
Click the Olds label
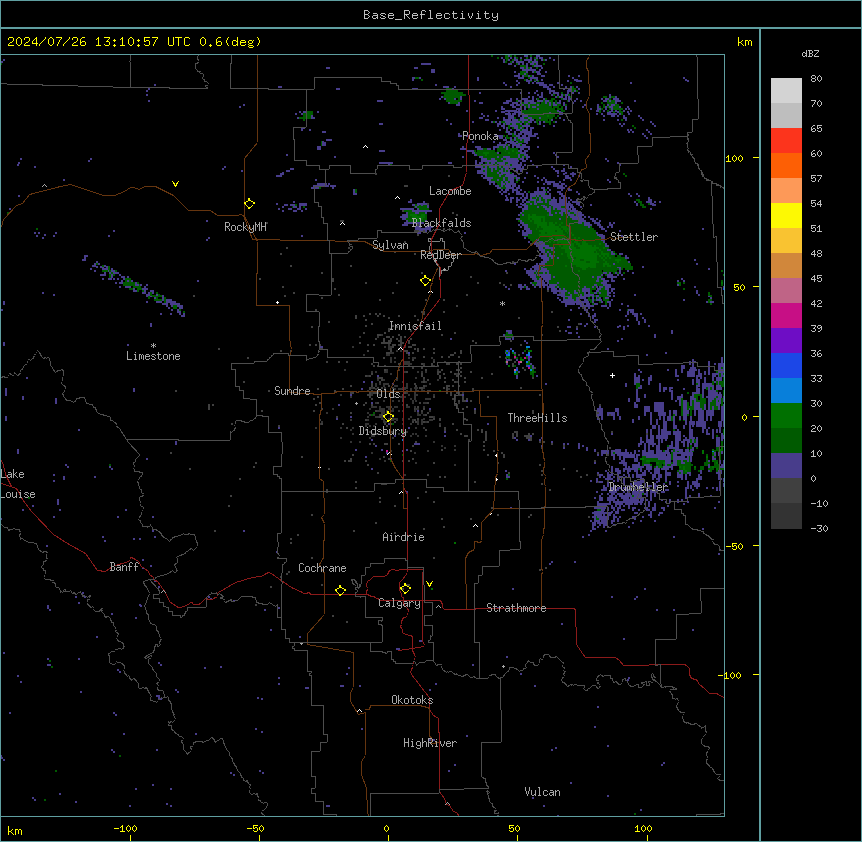click(388, 394)
